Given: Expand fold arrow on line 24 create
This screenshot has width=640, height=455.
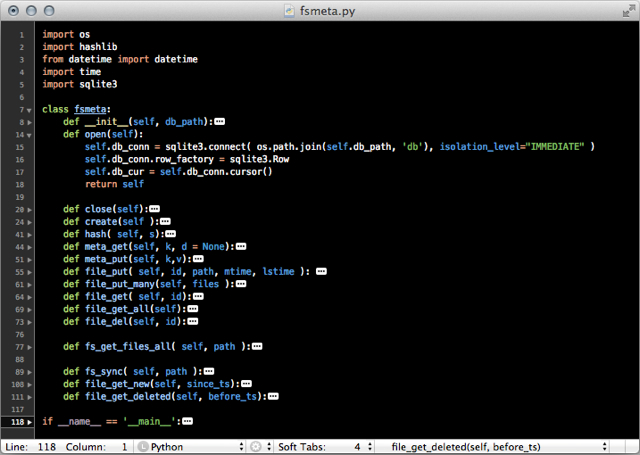Looking at the screenshot, I should [x=29, y=222].
